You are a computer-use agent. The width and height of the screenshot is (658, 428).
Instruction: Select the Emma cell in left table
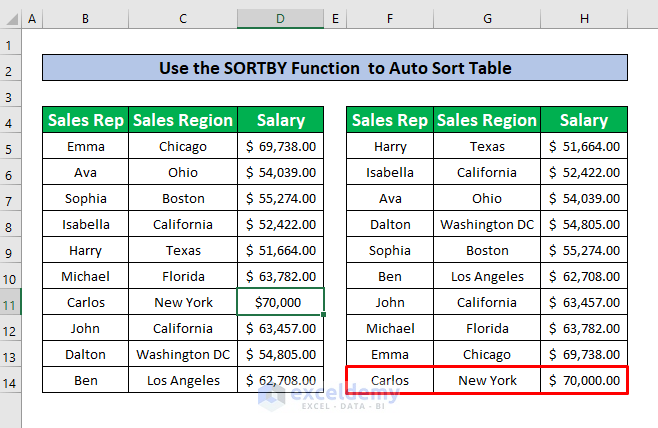[86, 146]
